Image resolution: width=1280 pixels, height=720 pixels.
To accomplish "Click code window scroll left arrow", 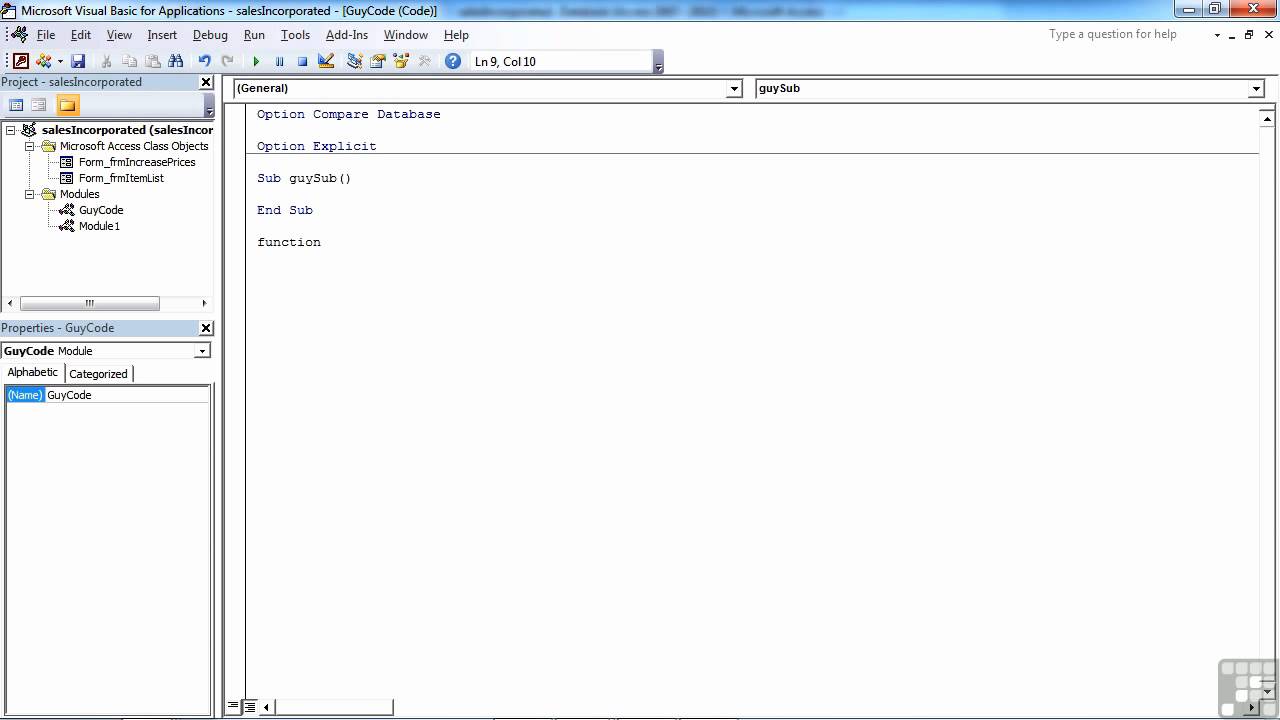I will click(x=266, y=707).
